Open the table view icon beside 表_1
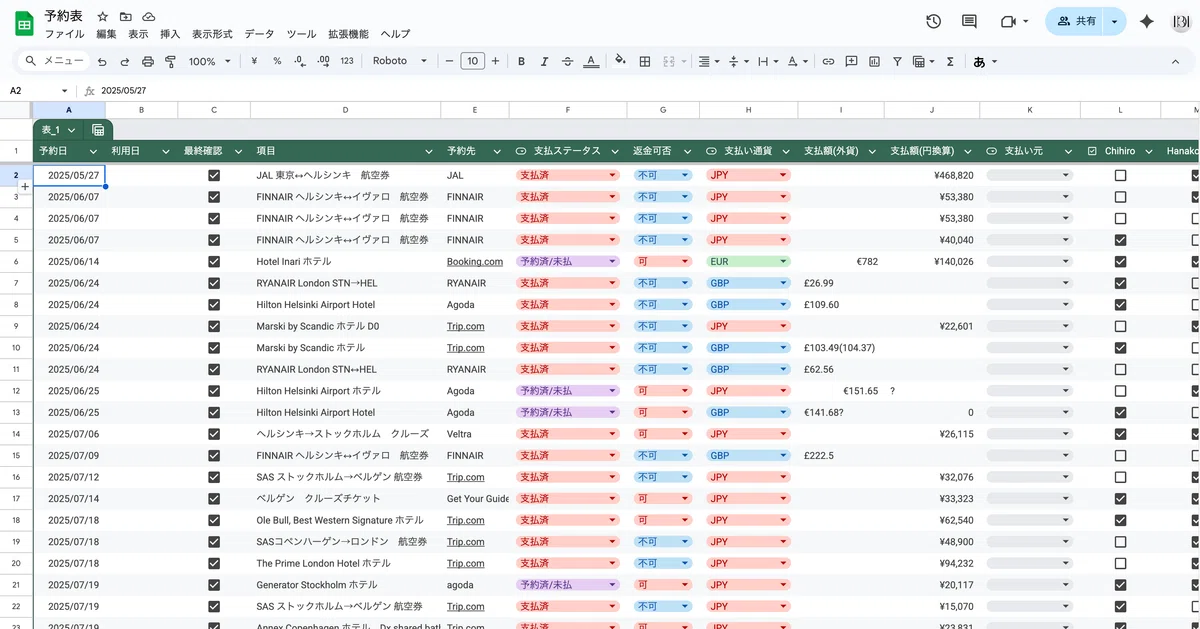 (98, 130)
